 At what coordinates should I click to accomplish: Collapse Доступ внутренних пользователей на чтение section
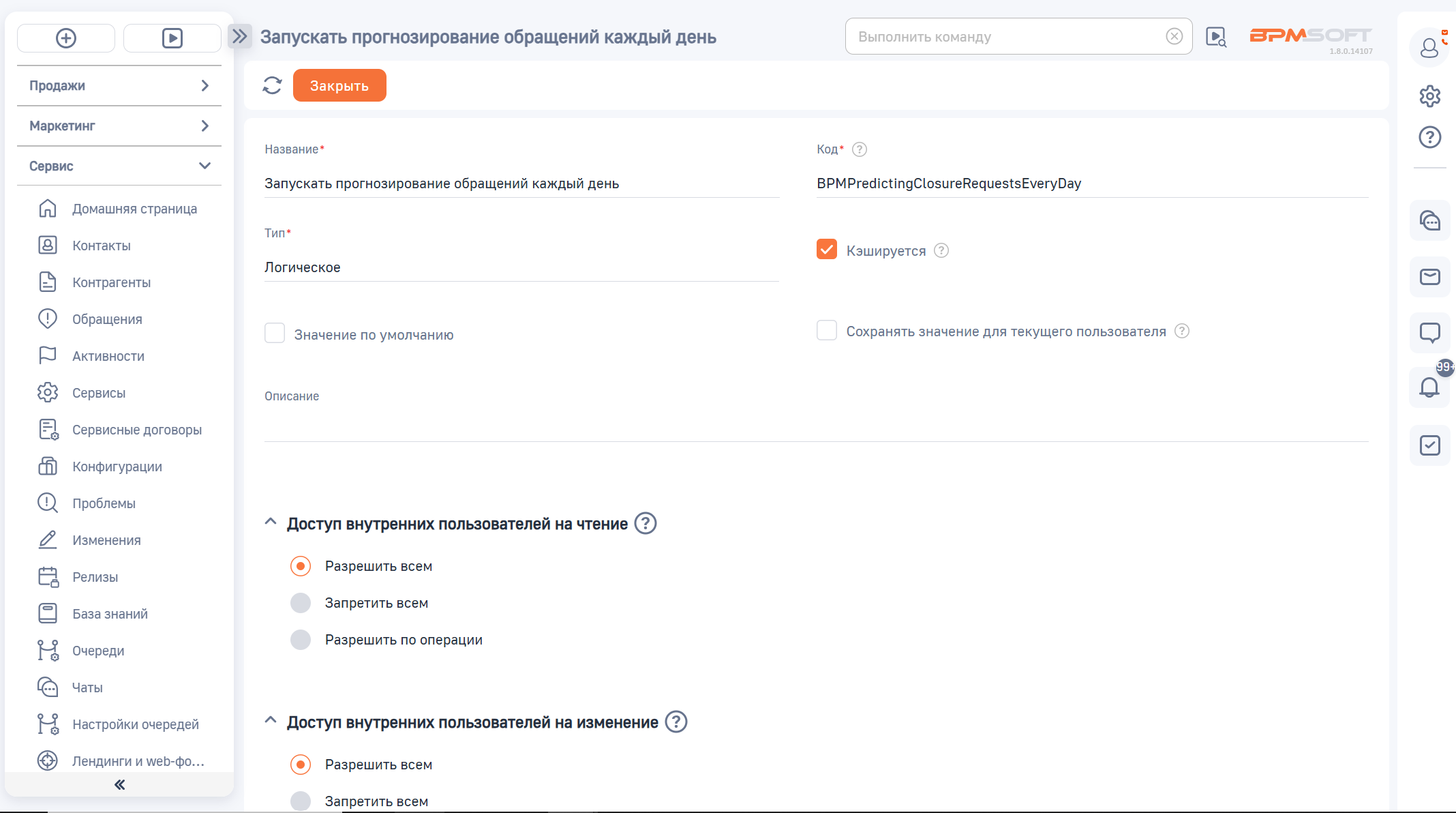(270, 522)
